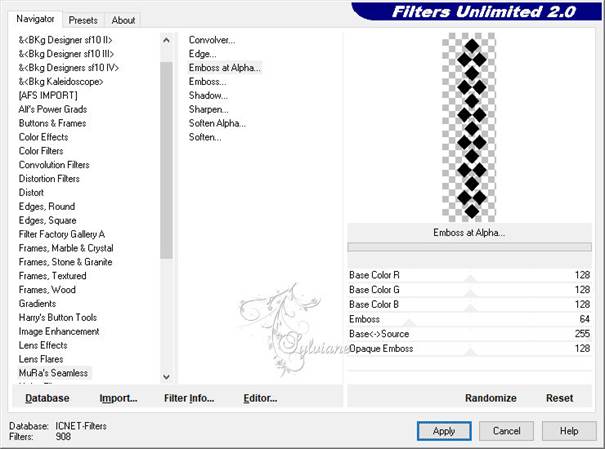Screen dimensions: 605x449
Task: Select &<Bkg Designer sf10 III> category
Action: 66,54
